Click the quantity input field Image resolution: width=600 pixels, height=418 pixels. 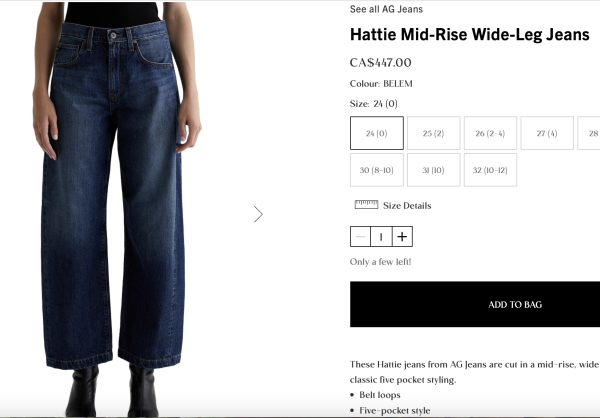[x=381, y=237]
